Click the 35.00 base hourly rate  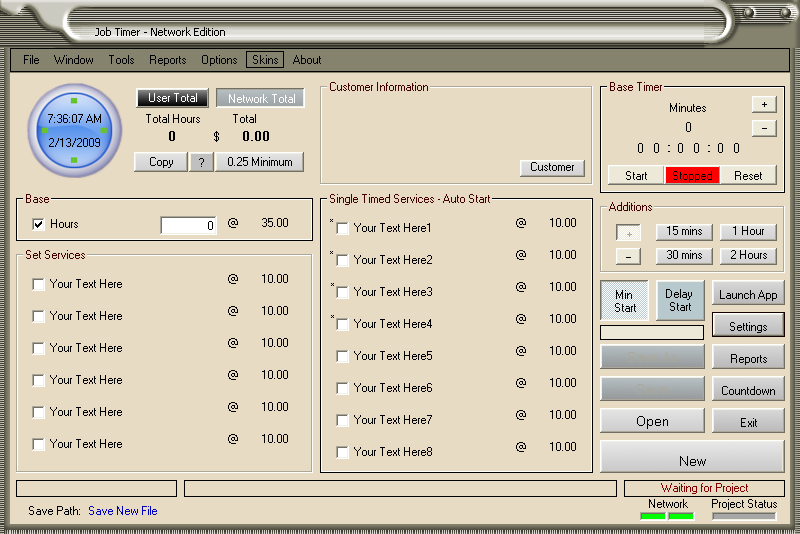coord(275,223)
